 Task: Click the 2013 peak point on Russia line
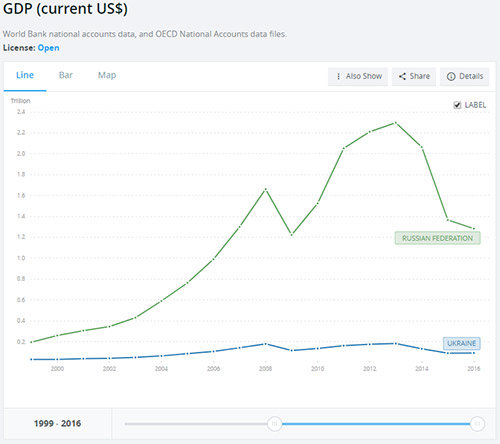pos(396,123)
